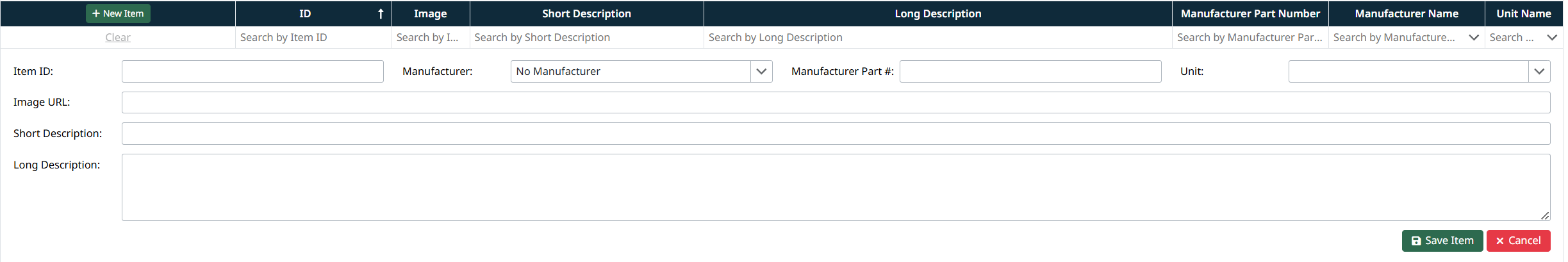Click into the Short Description field
The width and height of the screenshot is (1568, 262).
click(836, 134)
